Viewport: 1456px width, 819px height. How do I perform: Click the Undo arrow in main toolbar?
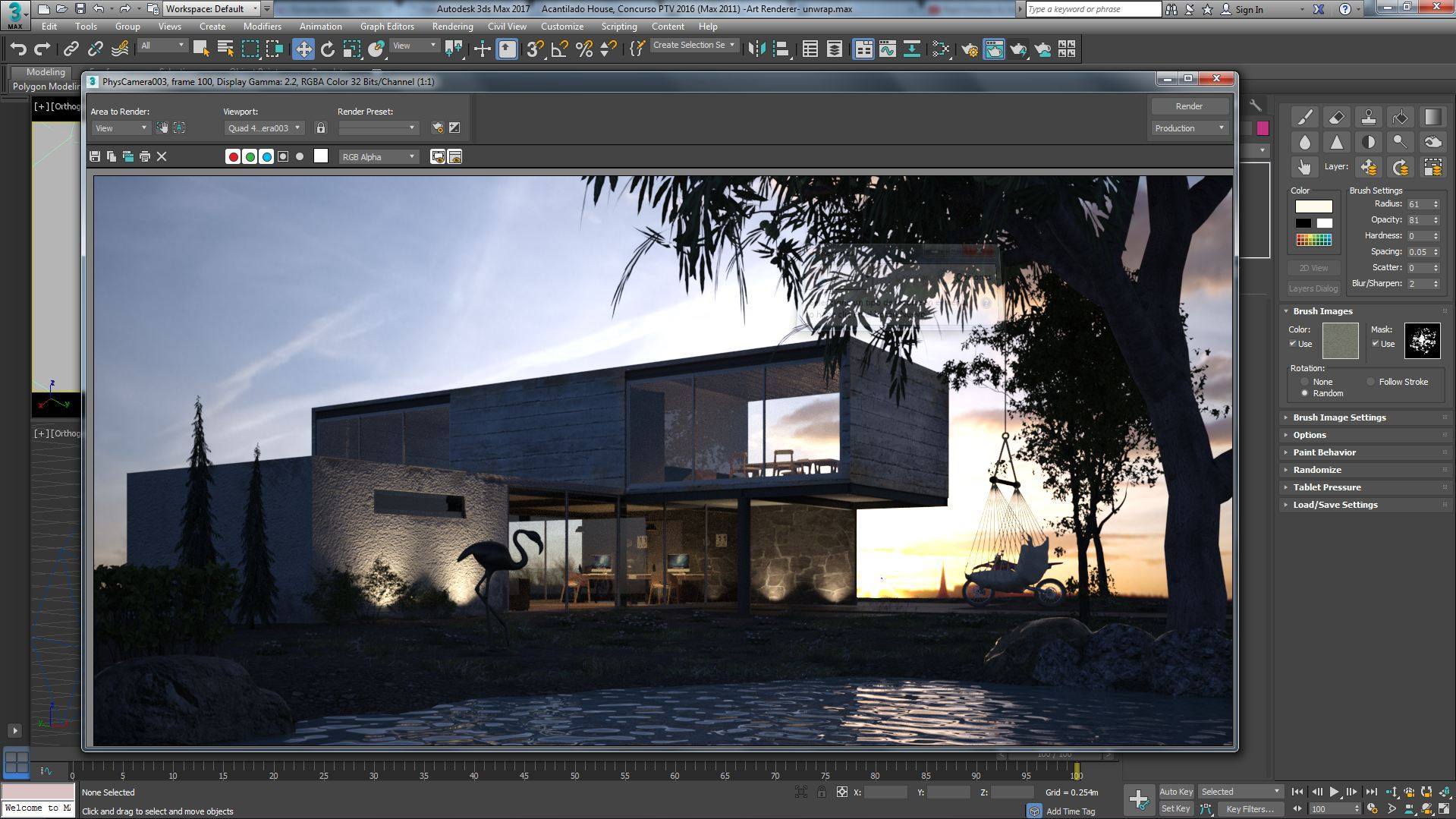(18, 49)
